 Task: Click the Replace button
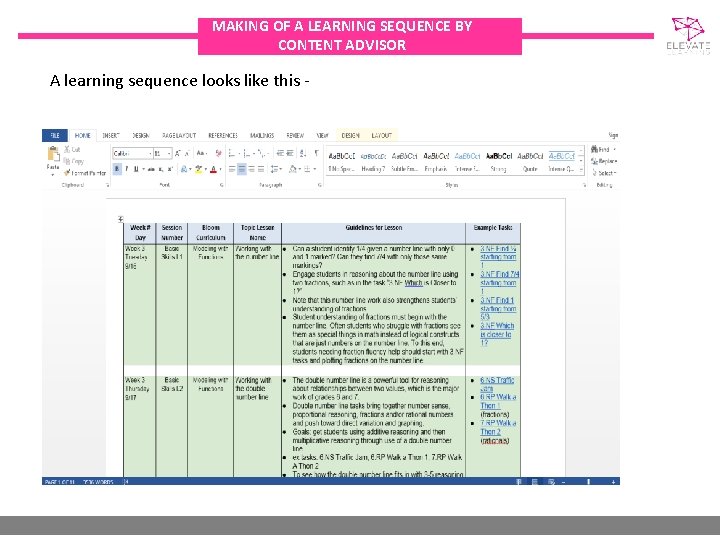tap(604, 161)
